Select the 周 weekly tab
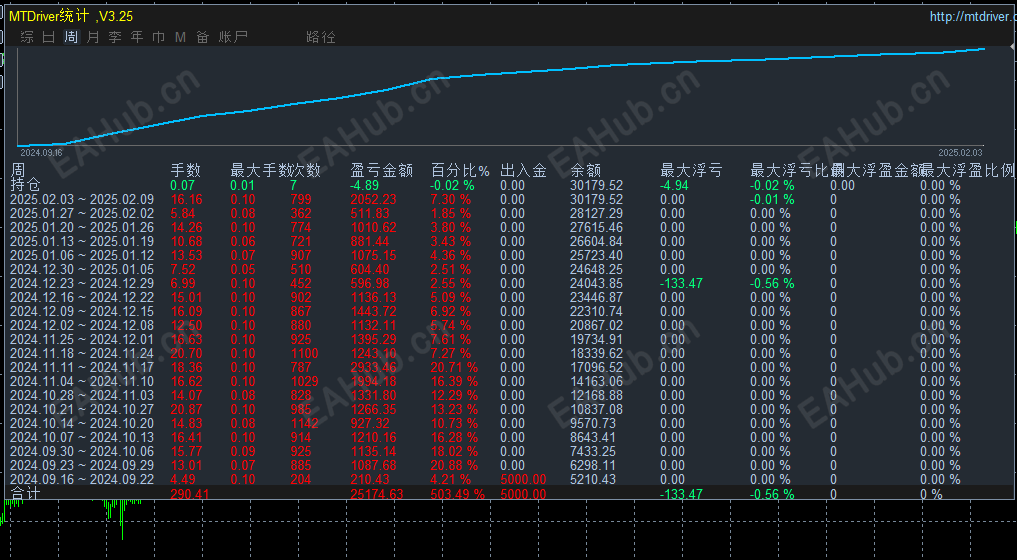The width and height of the screenshot is (1017, 560). pyautogui.click(x=71, y=37)
